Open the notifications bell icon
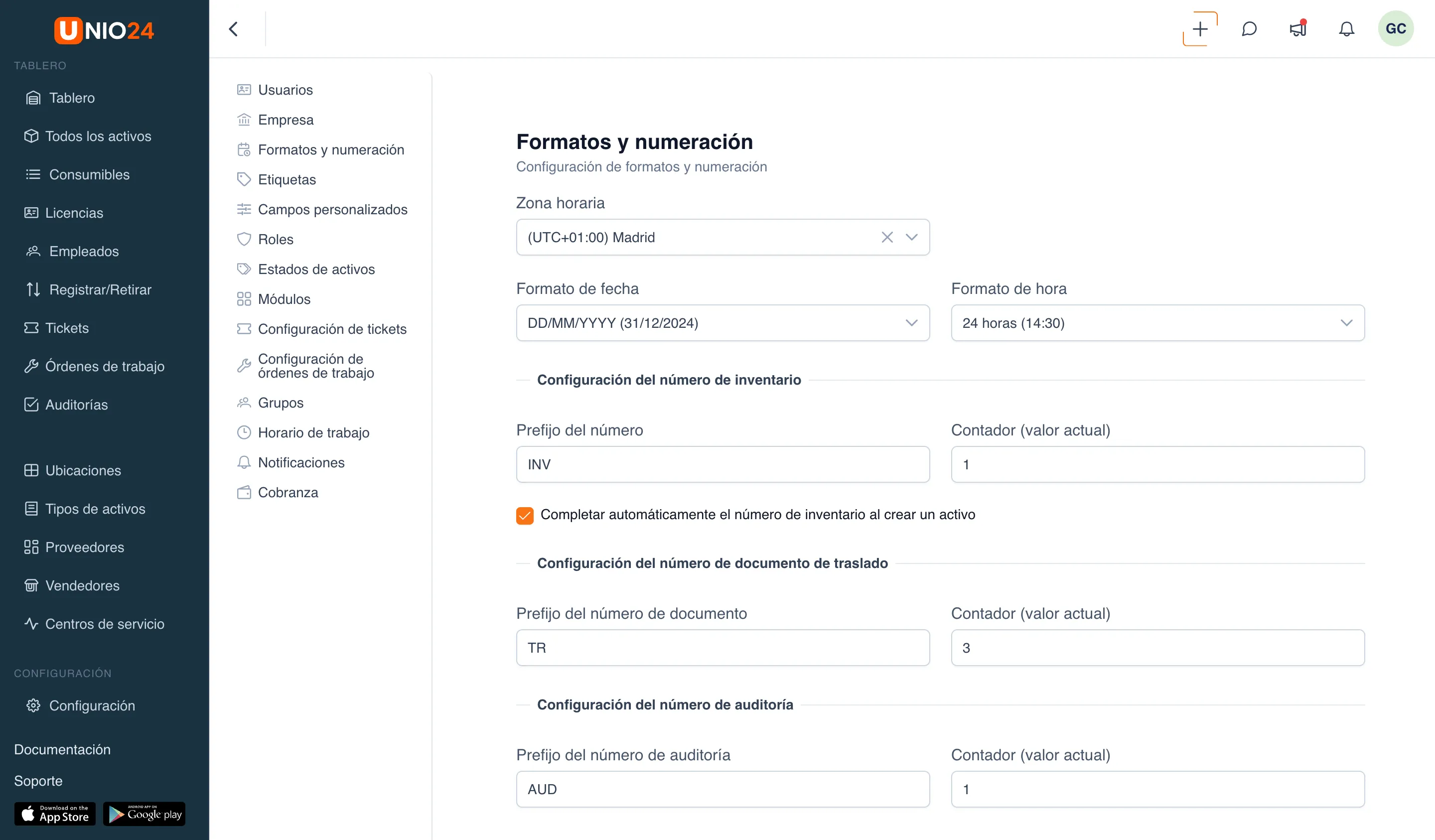 click(x=1346, y=29)
